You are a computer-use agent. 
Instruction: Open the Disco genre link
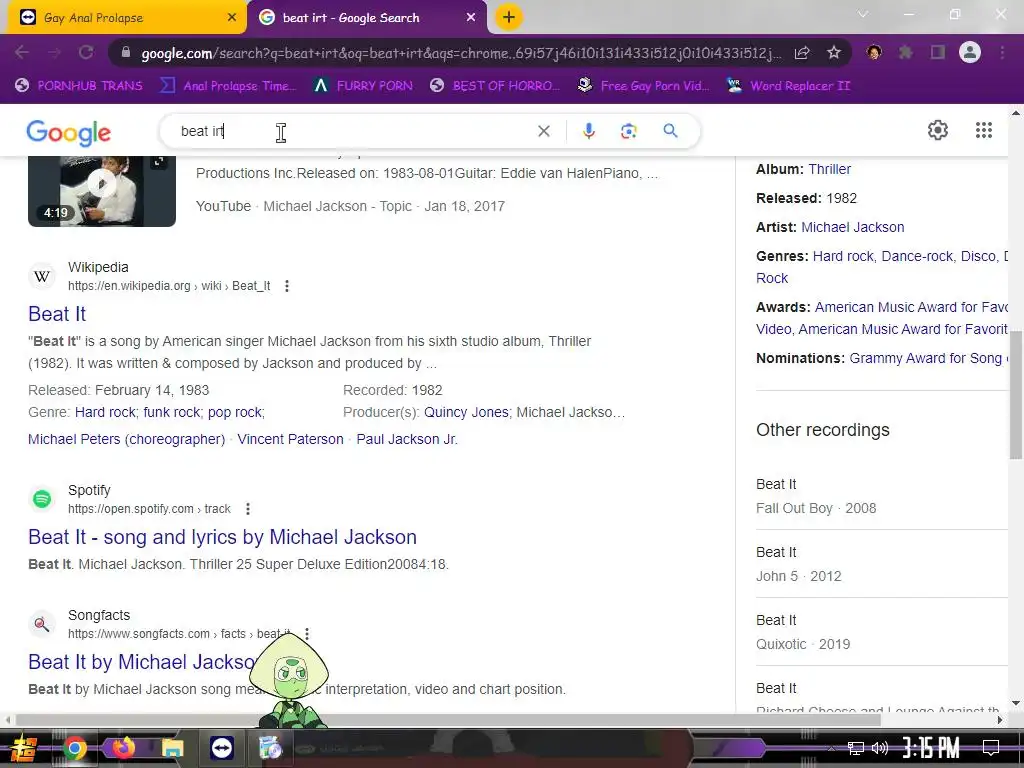pyautogui.click(x=978, y=256)
